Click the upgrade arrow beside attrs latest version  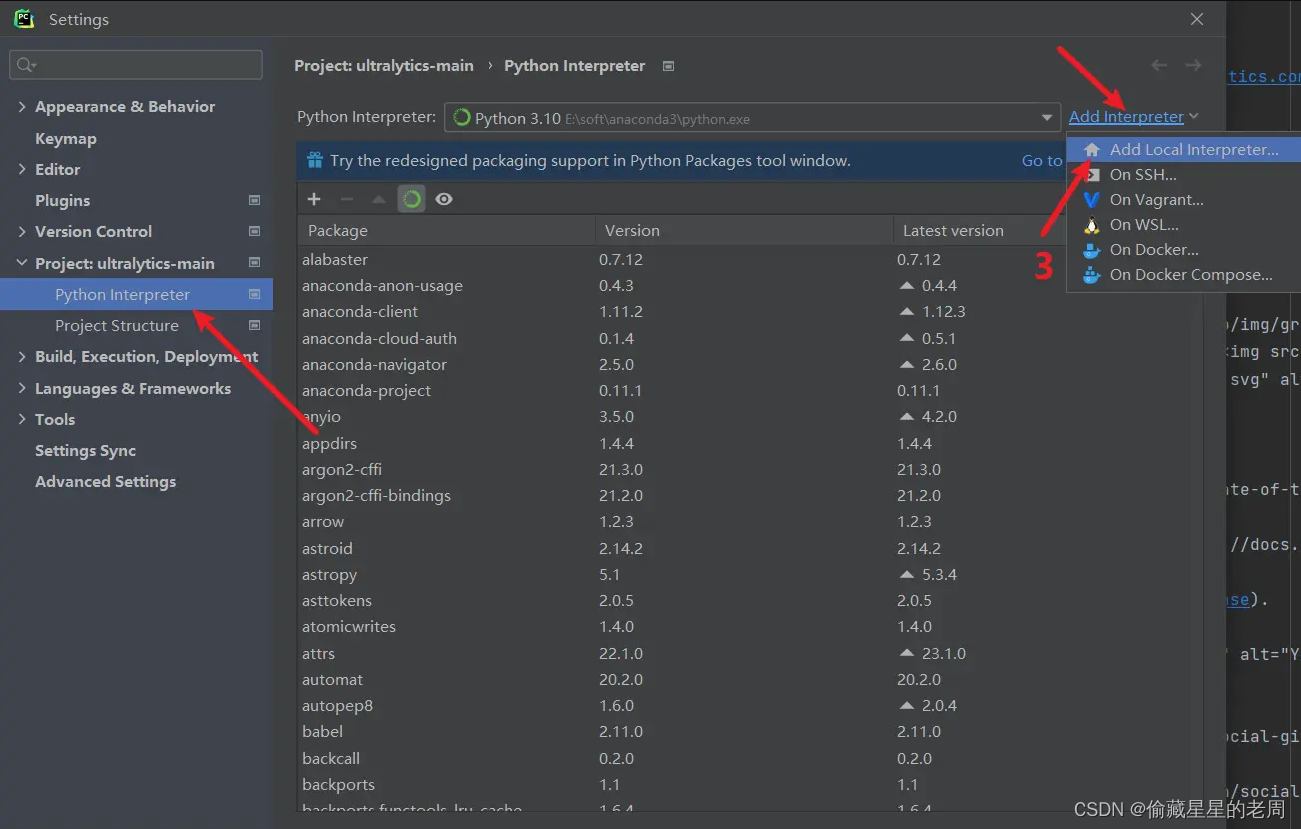tap(907, 653)
